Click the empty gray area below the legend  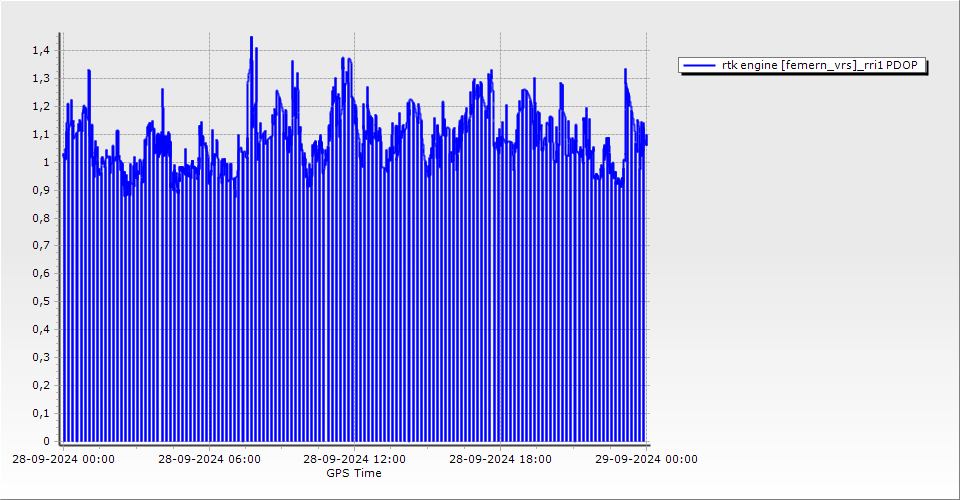coord(800,250)
